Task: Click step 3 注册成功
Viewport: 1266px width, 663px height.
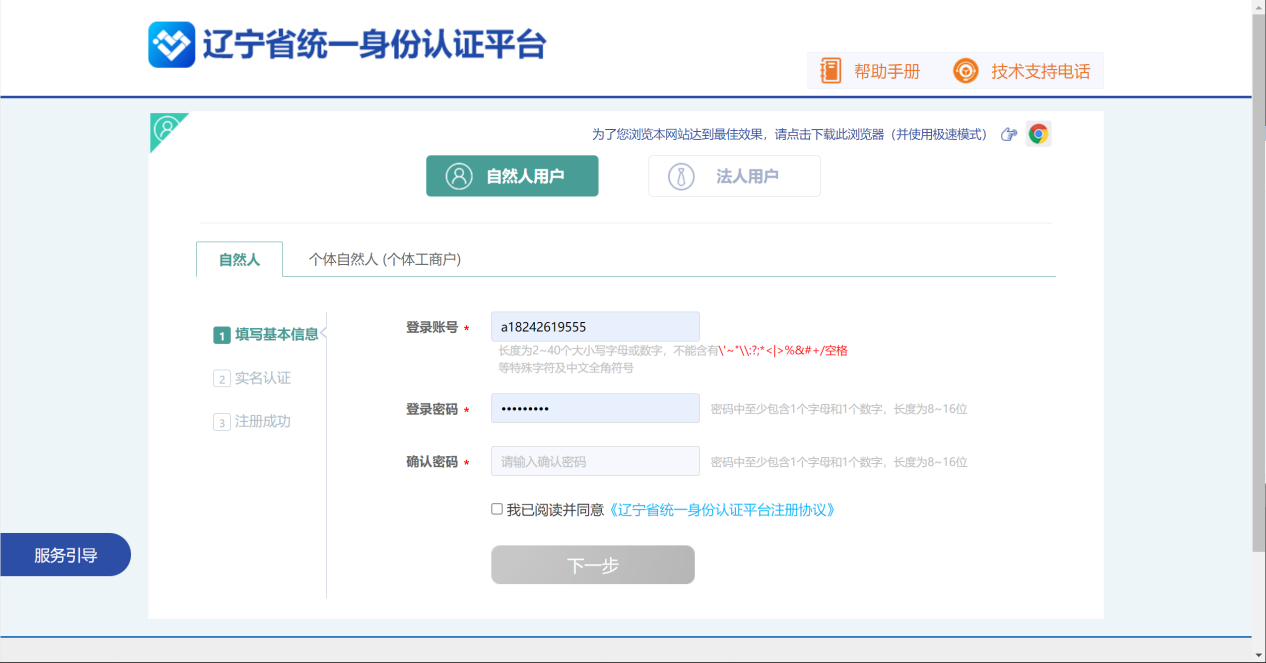Action: pos(252,422)
